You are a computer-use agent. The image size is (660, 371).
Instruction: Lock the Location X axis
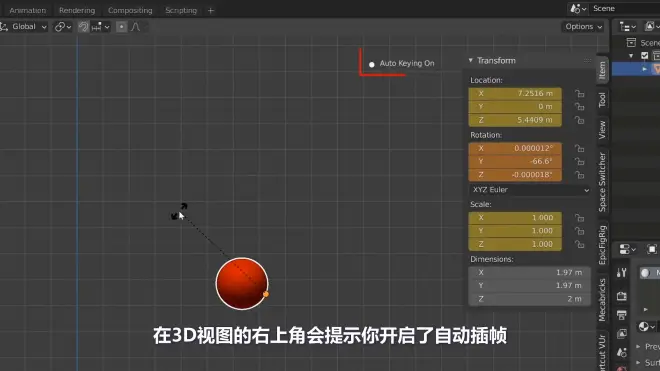[x=580, y=93]
